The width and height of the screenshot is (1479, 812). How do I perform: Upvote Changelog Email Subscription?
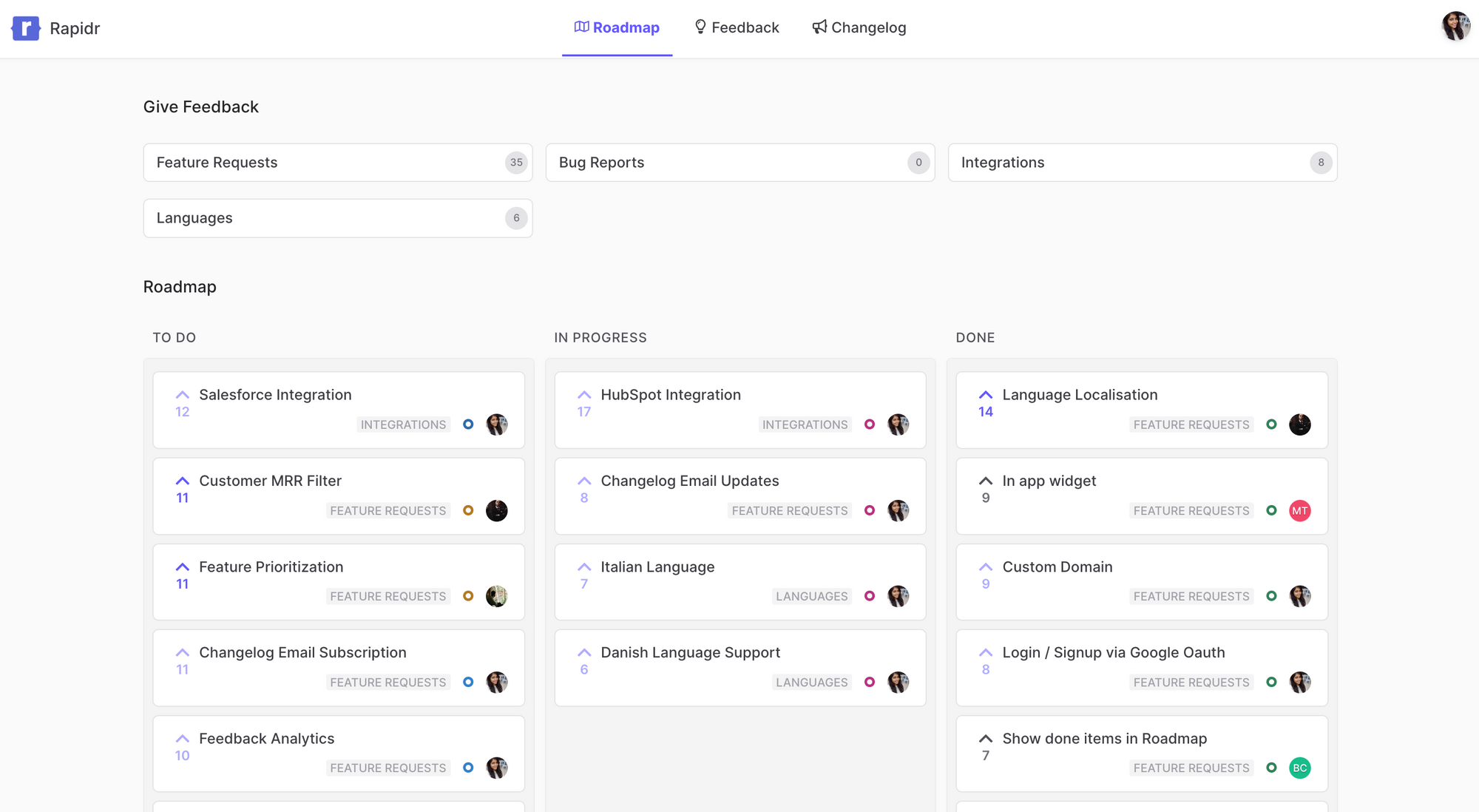pos(183,661)
